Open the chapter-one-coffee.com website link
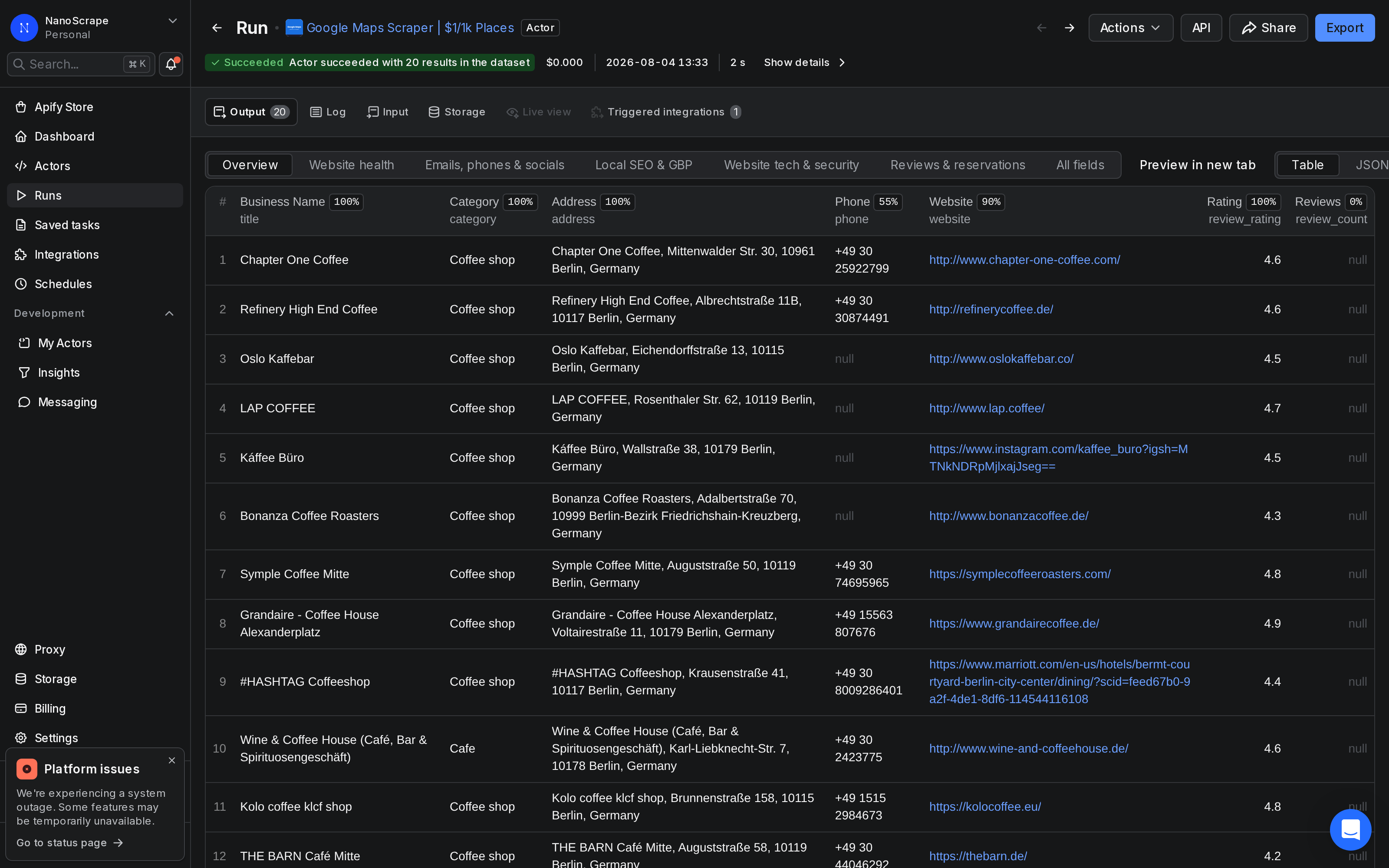This screenshot has height=868, width=1389. coord(1024,260)
